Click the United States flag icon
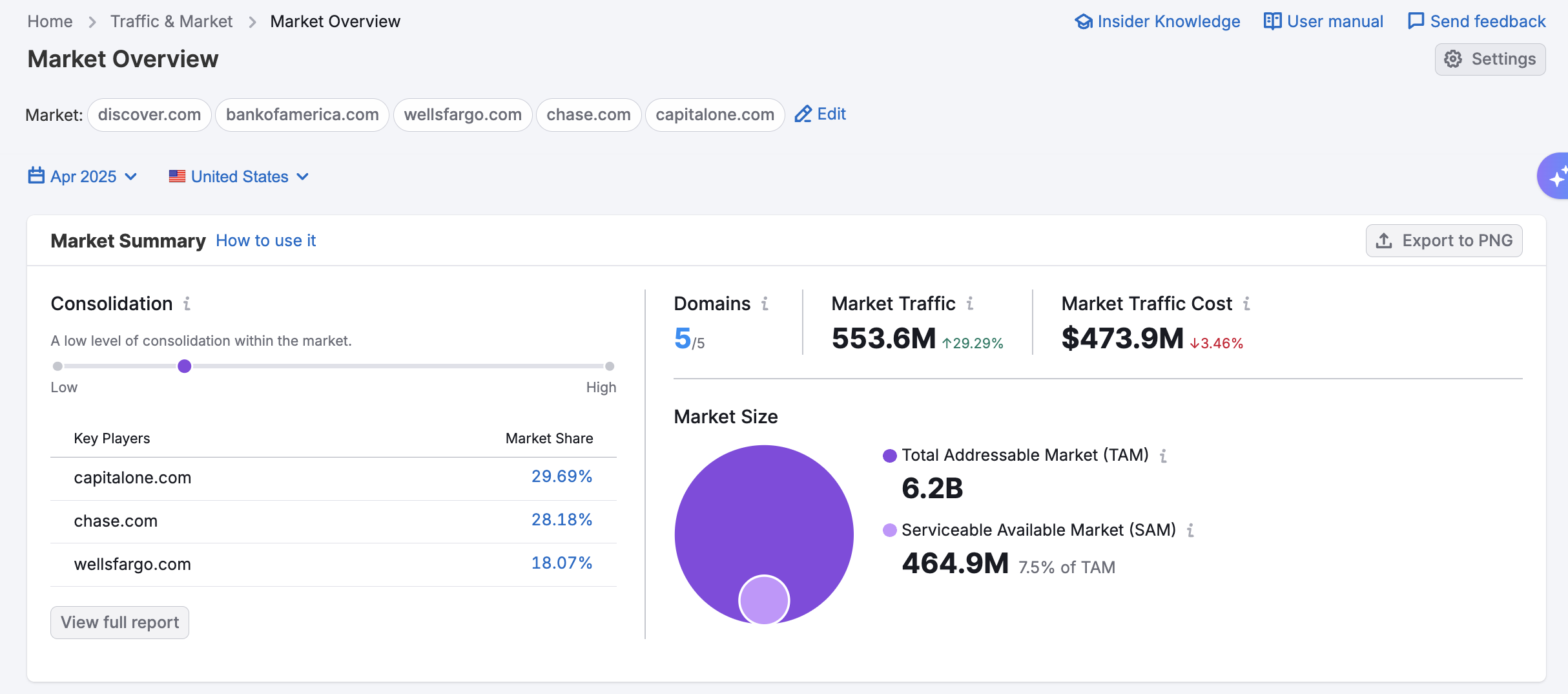This screenshot has width=1568, height=694. point(177,176)
